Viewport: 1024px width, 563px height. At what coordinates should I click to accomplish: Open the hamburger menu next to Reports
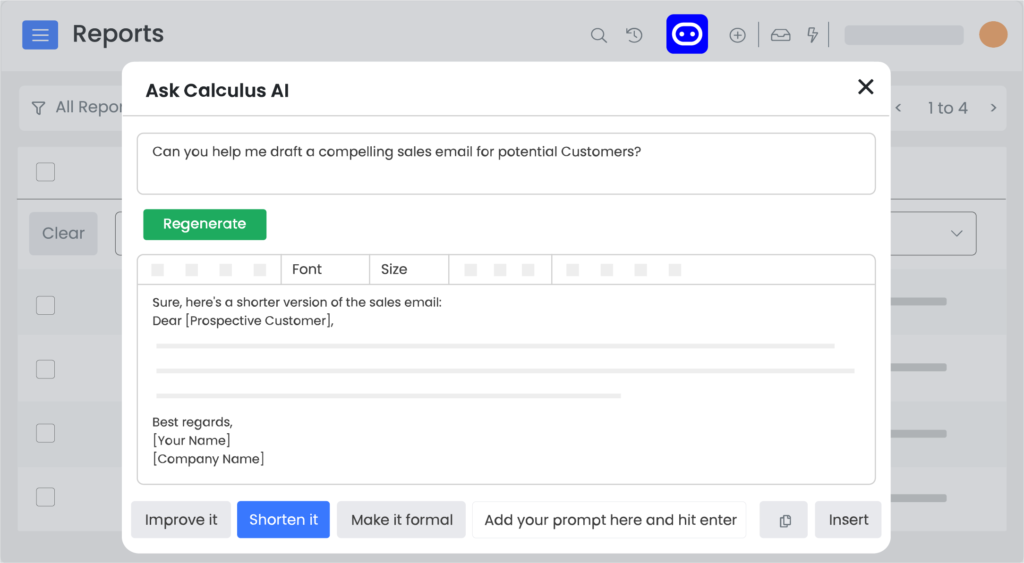click(40, 35)
